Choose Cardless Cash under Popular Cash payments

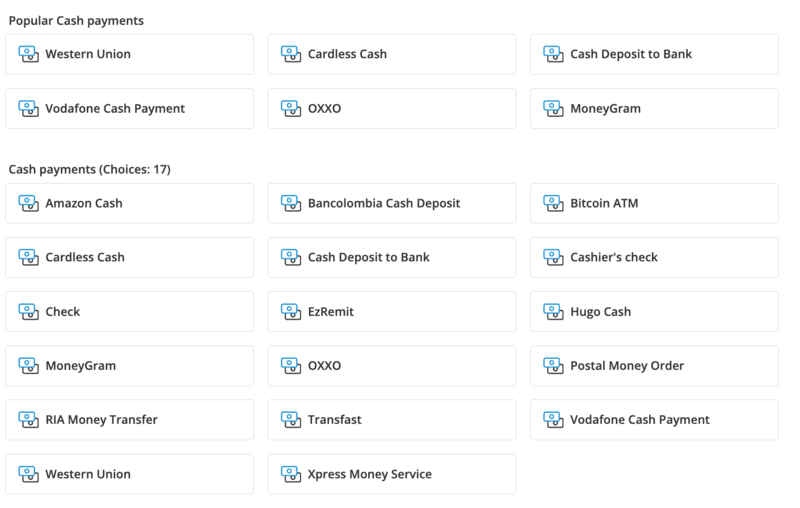[x=392, y=54]
